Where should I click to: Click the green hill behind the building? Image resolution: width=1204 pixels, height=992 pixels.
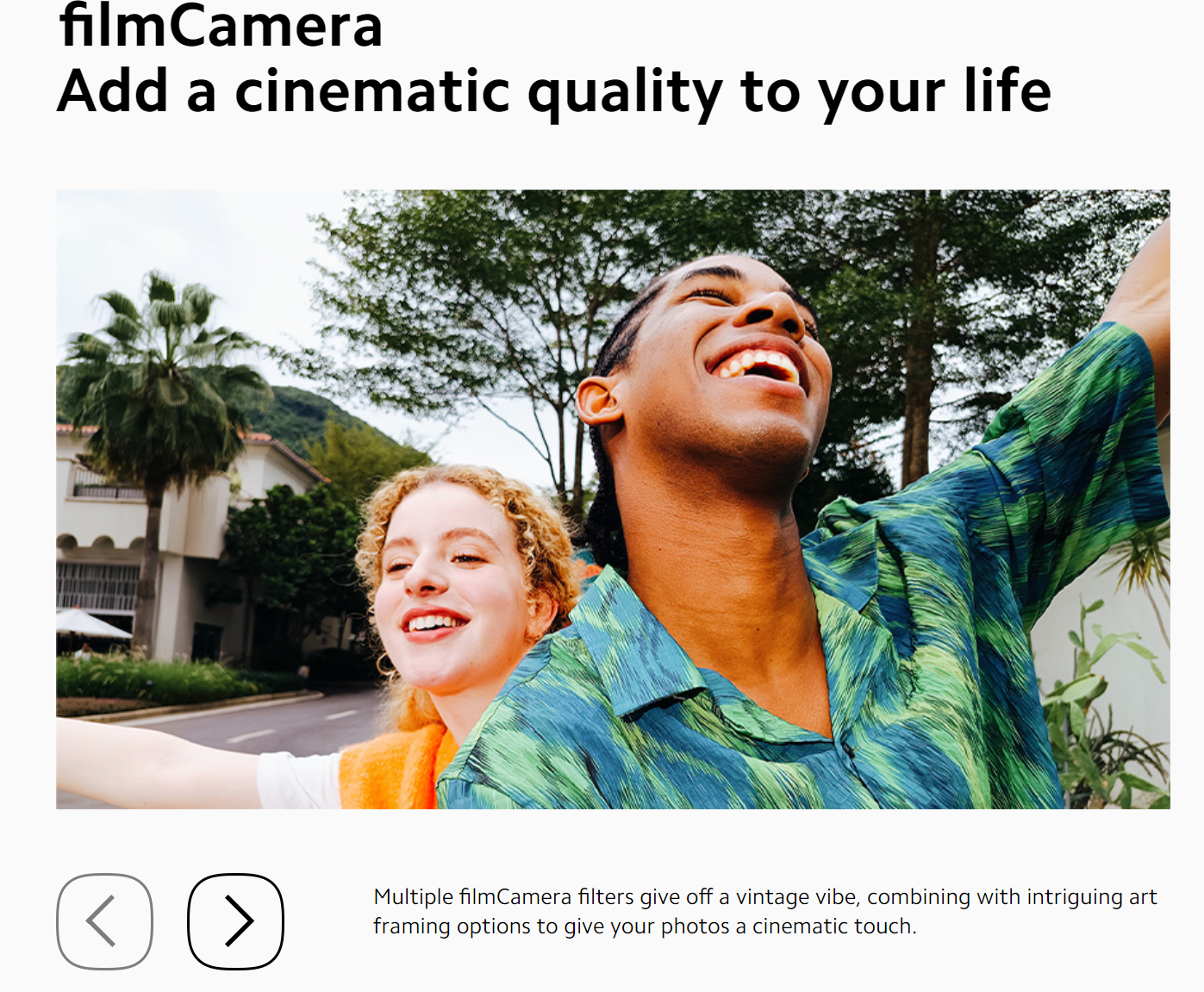(x=319, y=422)
